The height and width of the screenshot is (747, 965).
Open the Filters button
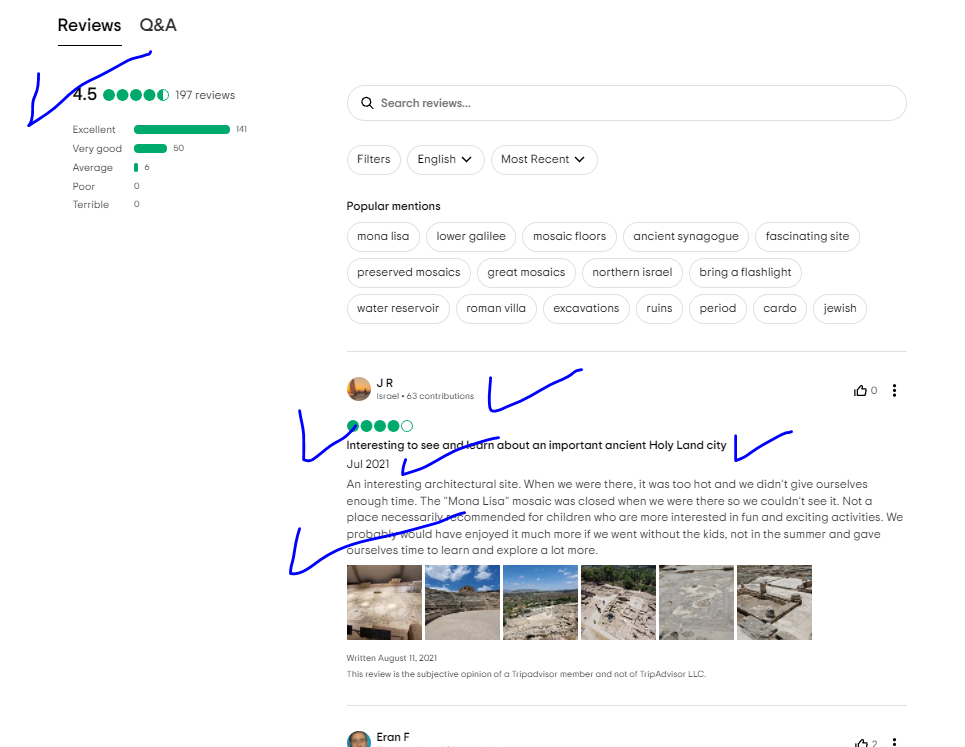(x=374, y=159)
